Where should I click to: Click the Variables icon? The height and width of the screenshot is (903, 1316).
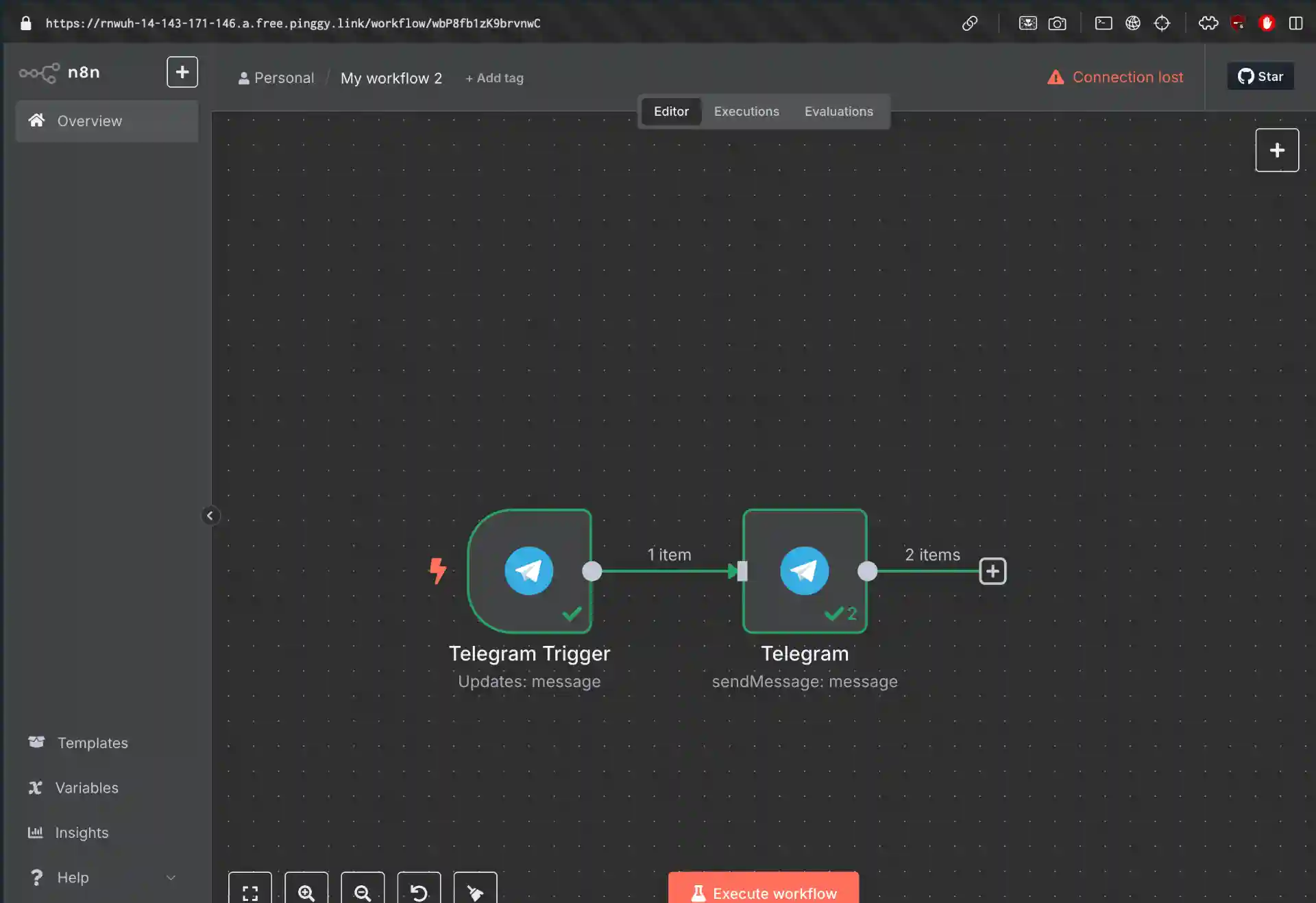[x=36, y=788]
